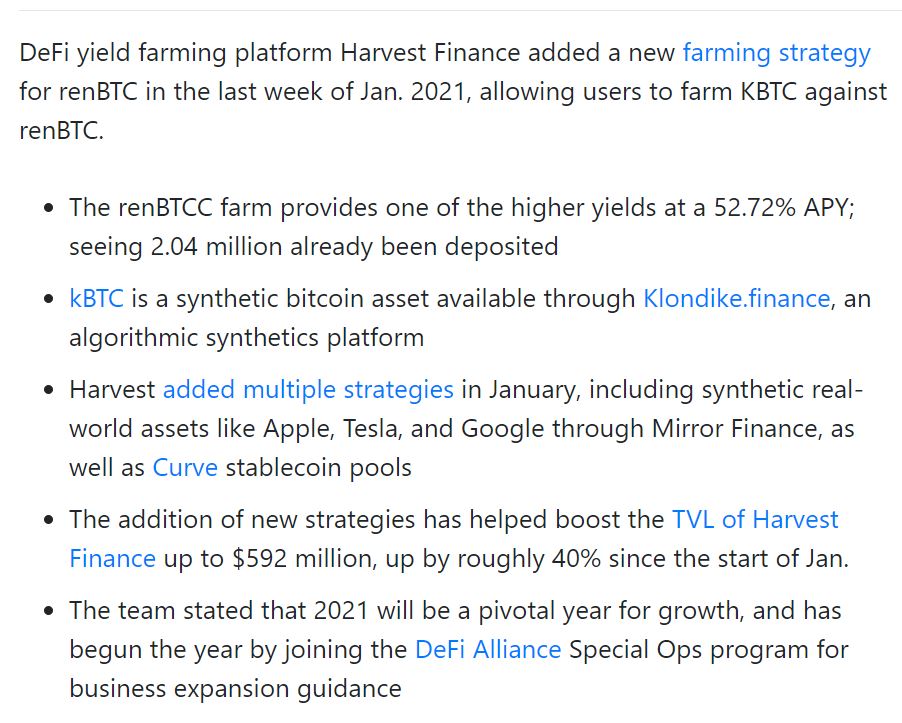Click the Curve hyperlink
The height and width of the screenshot is (723, 902).
pyautogui.click(x=185, y=468)
